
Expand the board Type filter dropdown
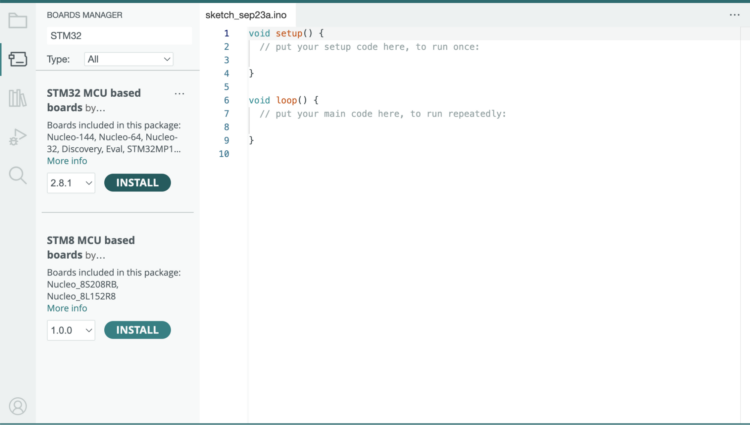[128, 60]
